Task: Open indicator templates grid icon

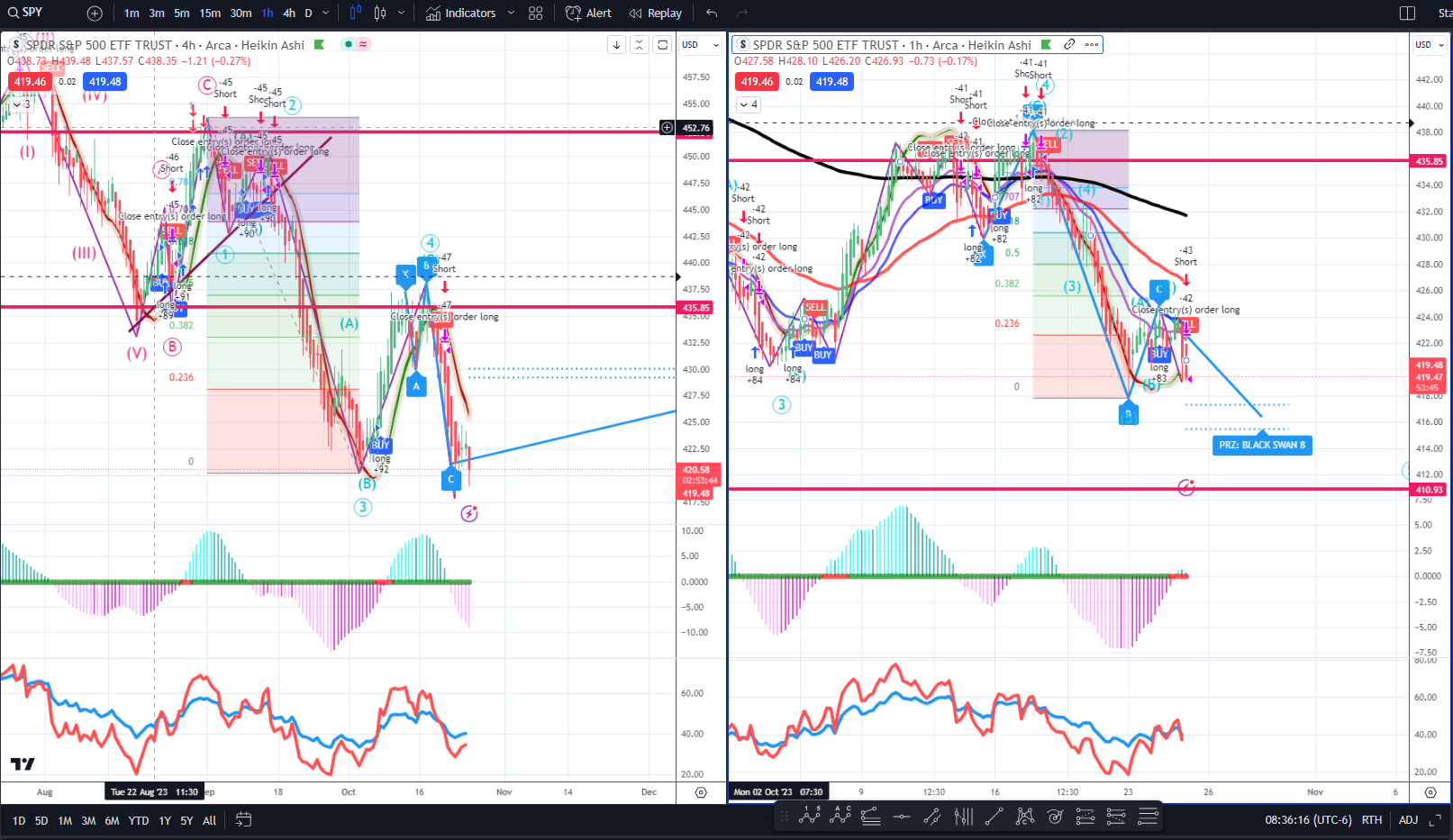Action: pyautogui.click(x=536, y=14)
